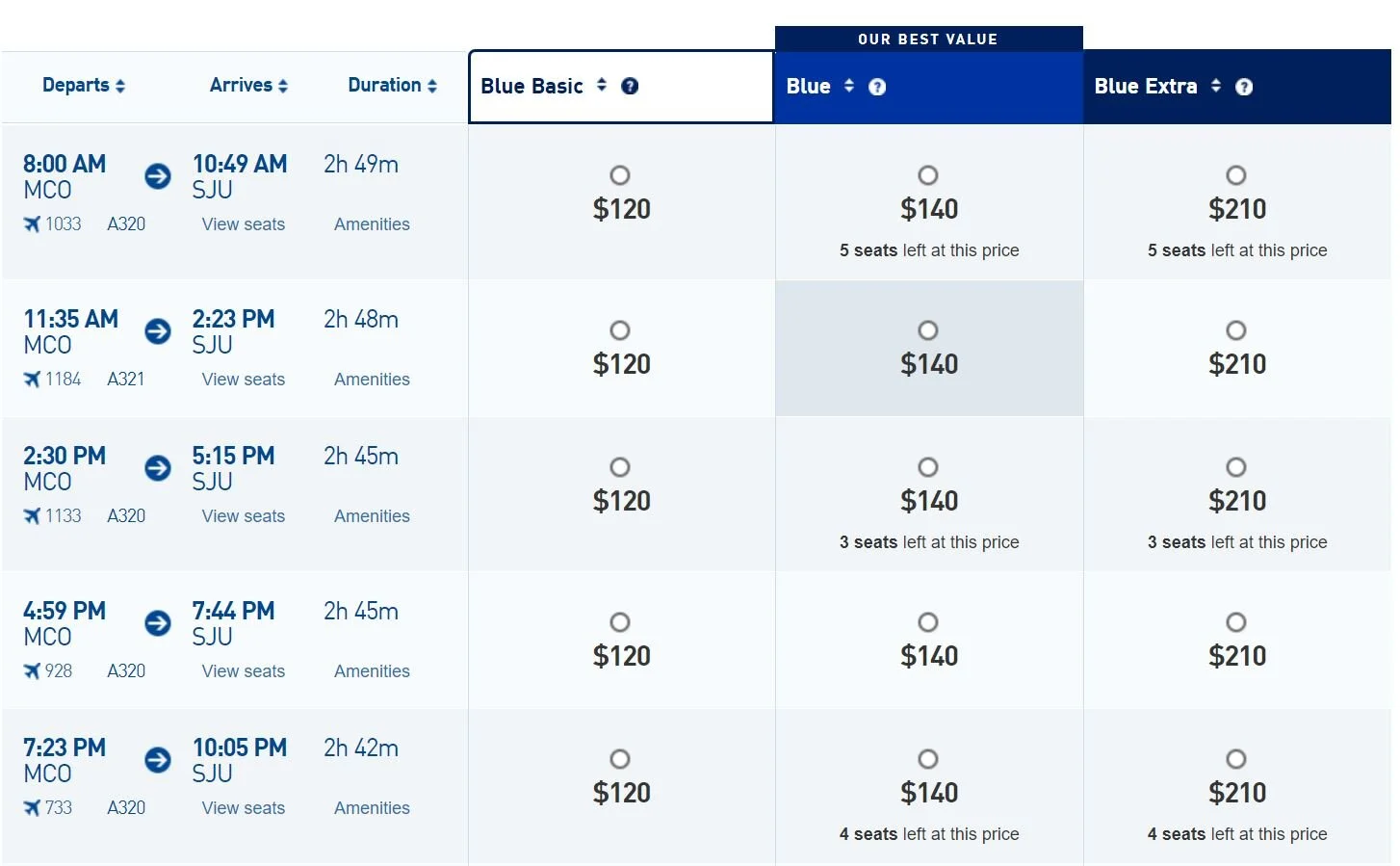
Task: Click arrow icon for 11:35 AM flight
Action: point(158,331)
